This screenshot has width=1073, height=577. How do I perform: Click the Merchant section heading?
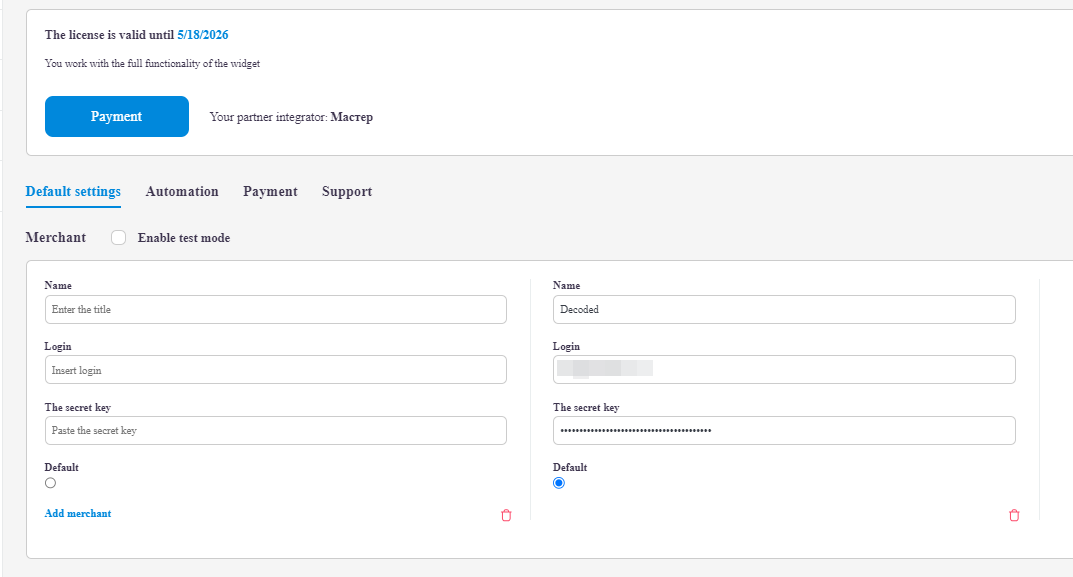[x=56, y=238]
